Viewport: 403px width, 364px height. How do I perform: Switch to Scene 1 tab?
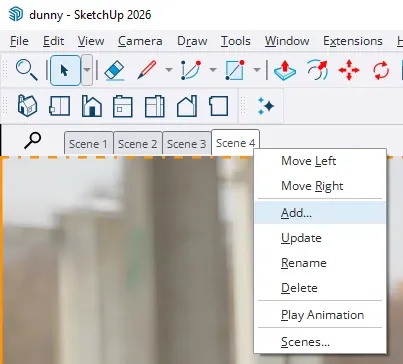[x=88, y=144]
